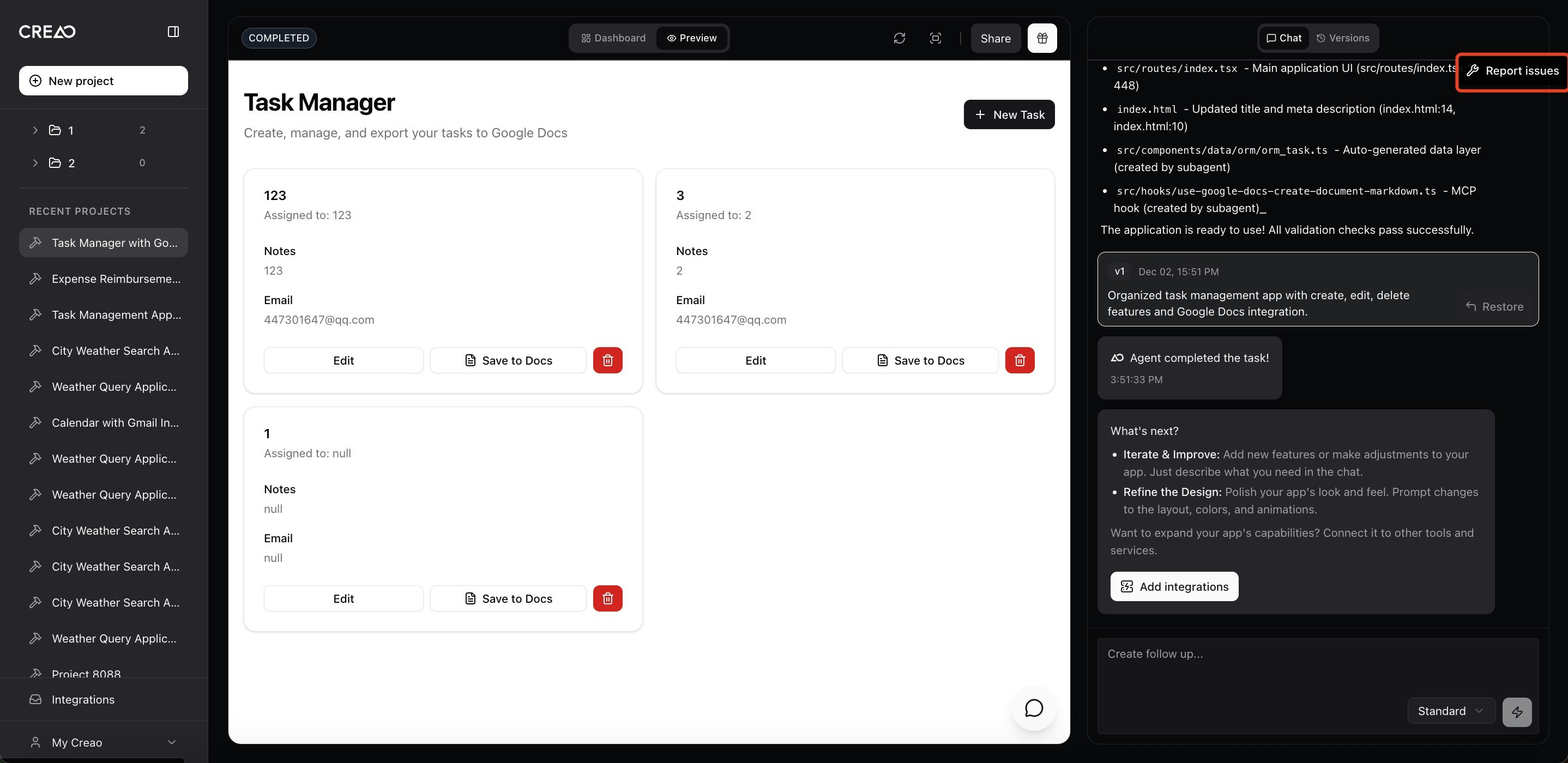This screenshot has height=763, width=1568.
Task: Open the Standard mode dropdown
Action: pyautogui.click(x=1451, y=711)
